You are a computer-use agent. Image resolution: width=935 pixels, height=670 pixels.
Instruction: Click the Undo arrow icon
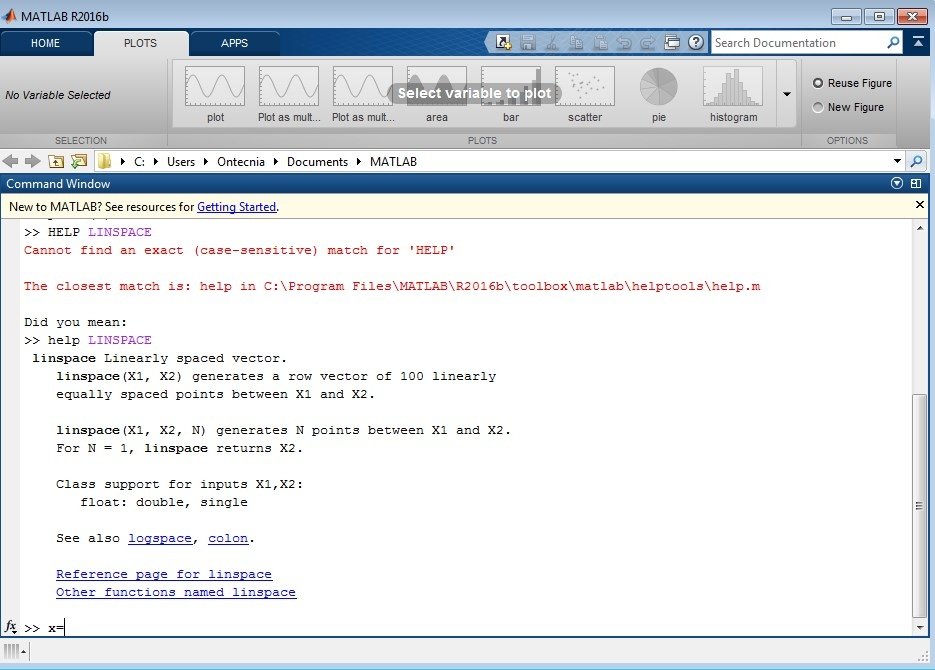pyautogui.click(x=624, y=42)
